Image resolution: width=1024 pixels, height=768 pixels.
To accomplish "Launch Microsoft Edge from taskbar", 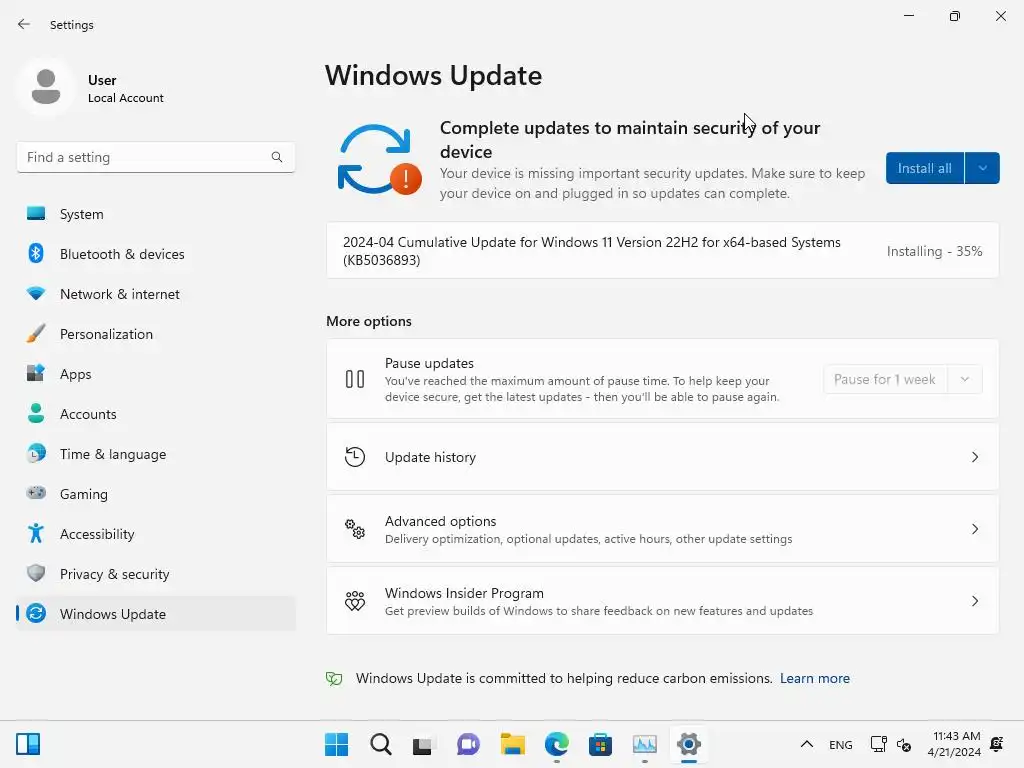I will click(x=556, y=744).
